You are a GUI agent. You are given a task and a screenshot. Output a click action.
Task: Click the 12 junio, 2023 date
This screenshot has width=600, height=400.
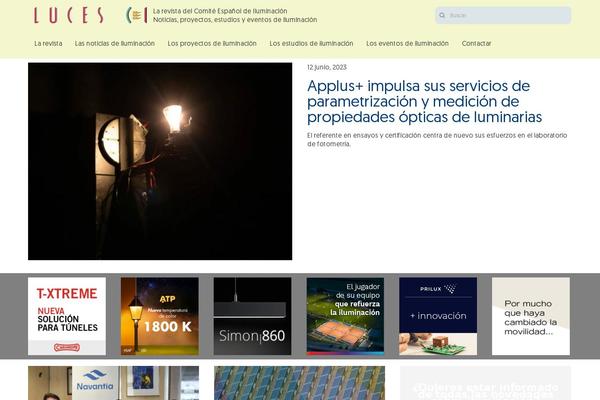coord(327,67)
